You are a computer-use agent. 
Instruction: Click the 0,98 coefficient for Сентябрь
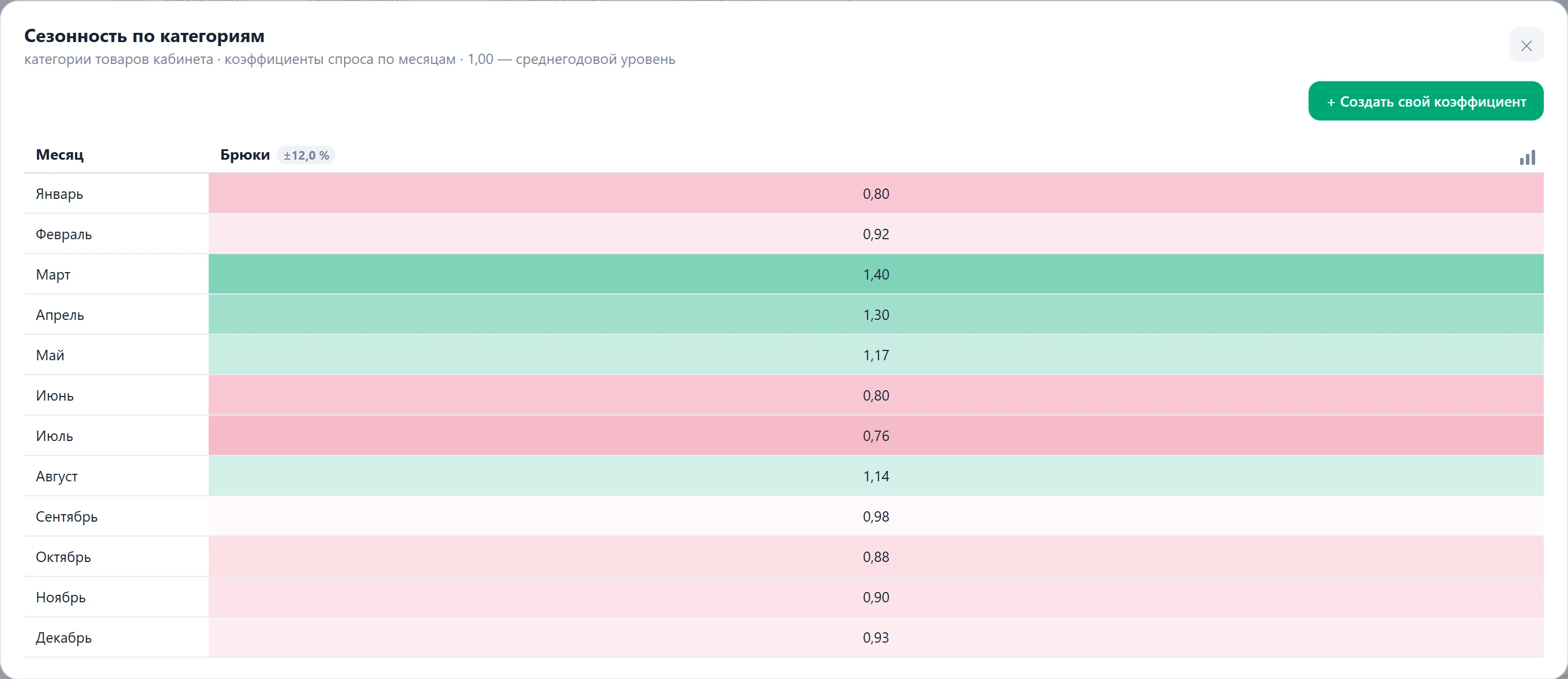click(876, 516)
